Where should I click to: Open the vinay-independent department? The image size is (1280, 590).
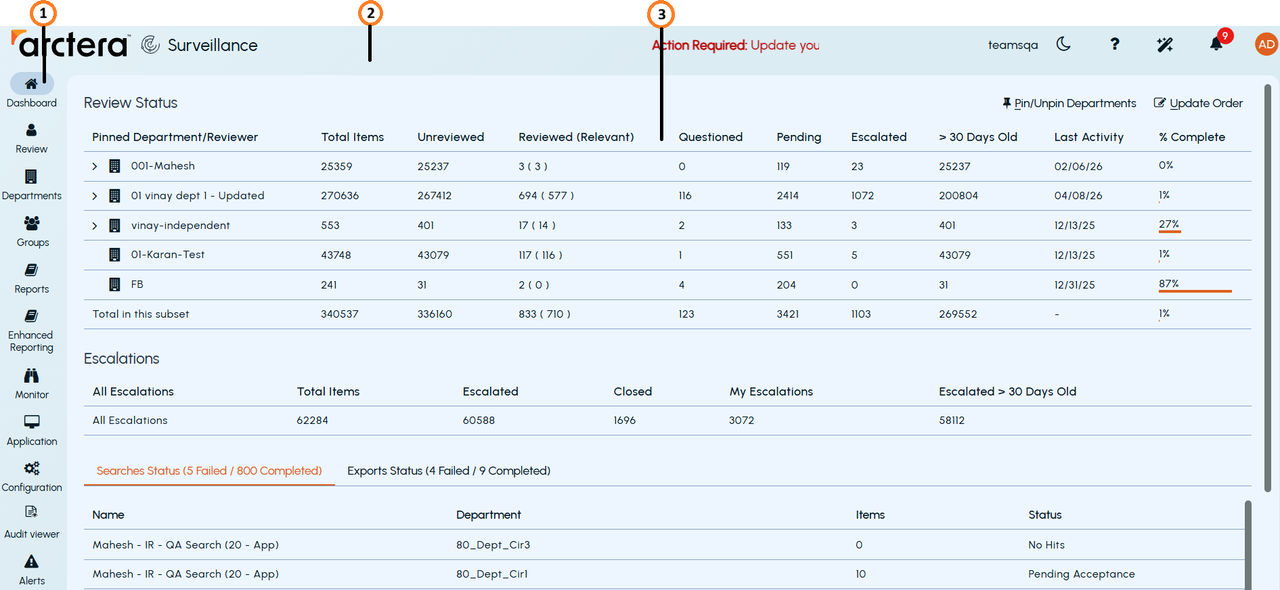point(181,226)
